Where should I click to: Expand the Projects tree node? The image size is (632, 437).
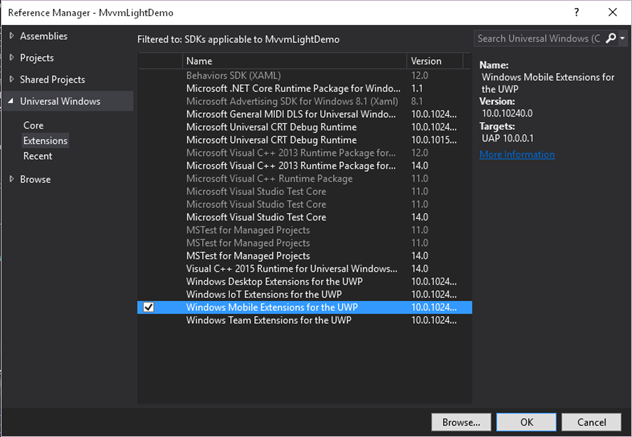click(12, 58)
